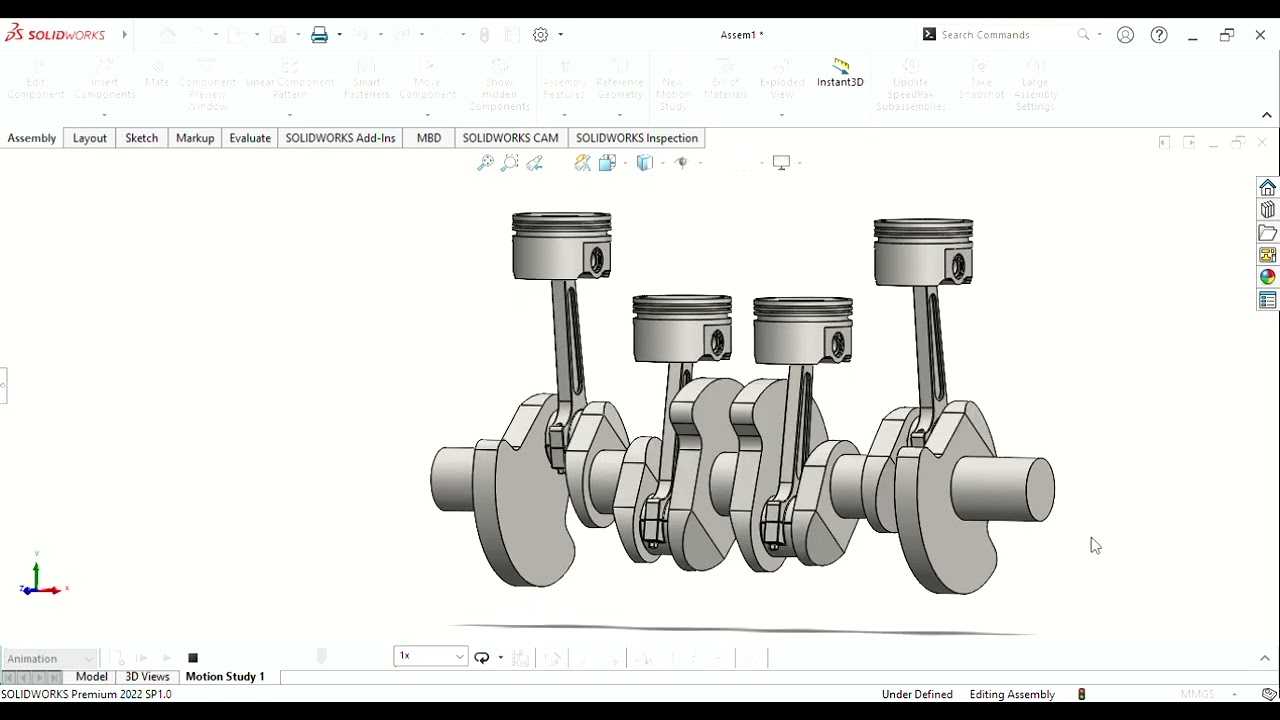Click the View Orientation cube icon
This screenshot has height=720, width=1280.
click(606, 163)
